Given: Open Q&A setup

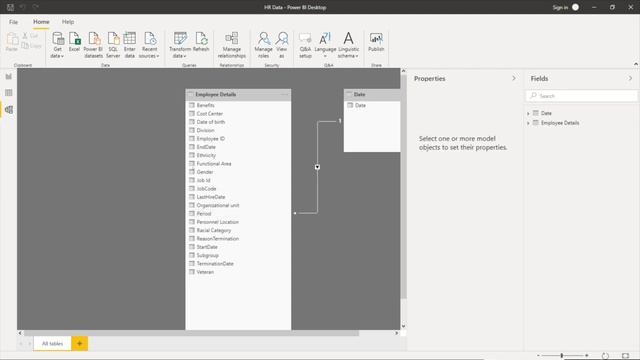Looking at the screenshot, I should 305,45.
